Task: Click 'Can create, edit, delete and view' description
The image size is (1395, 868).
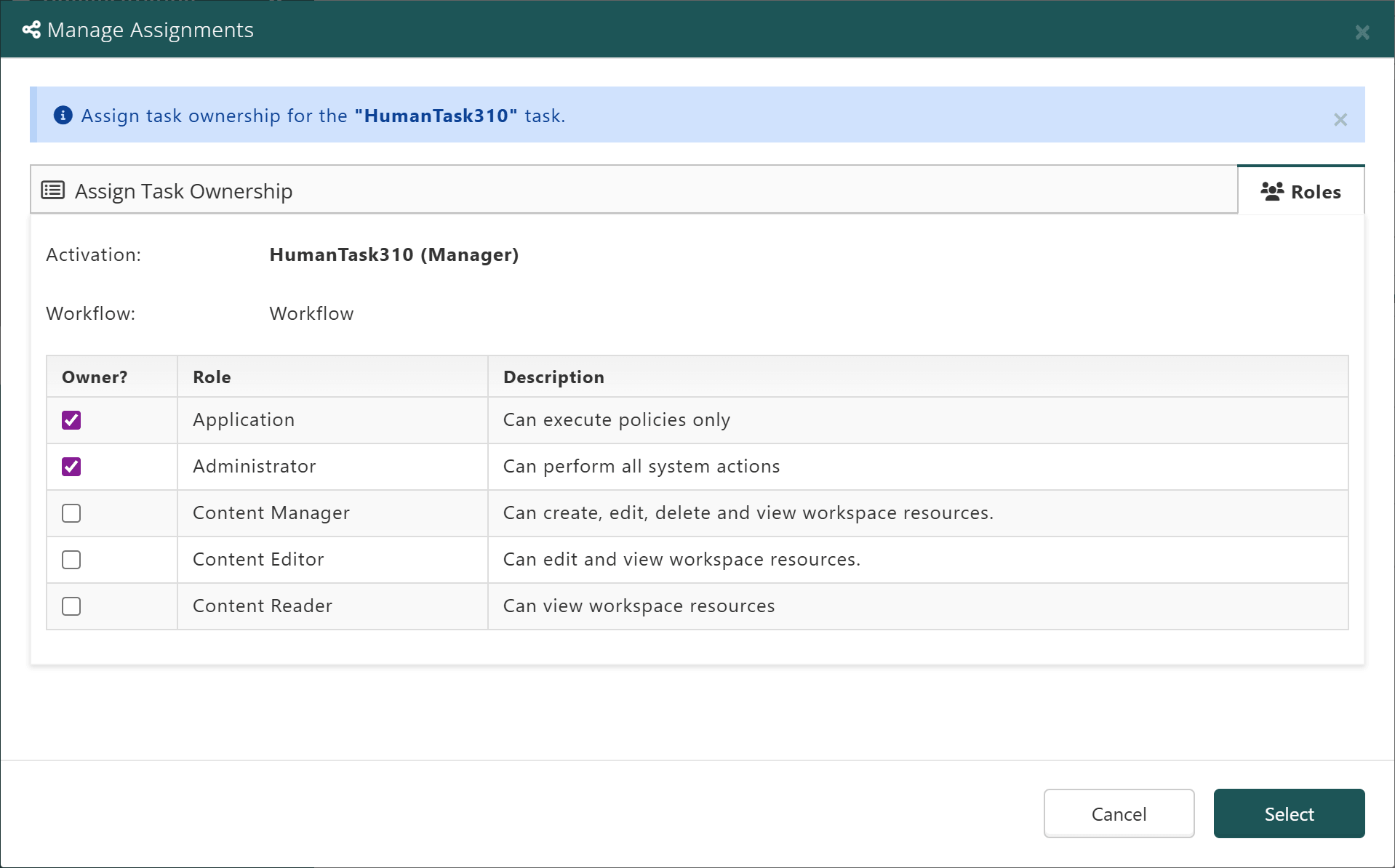Action: pos(748,513)
